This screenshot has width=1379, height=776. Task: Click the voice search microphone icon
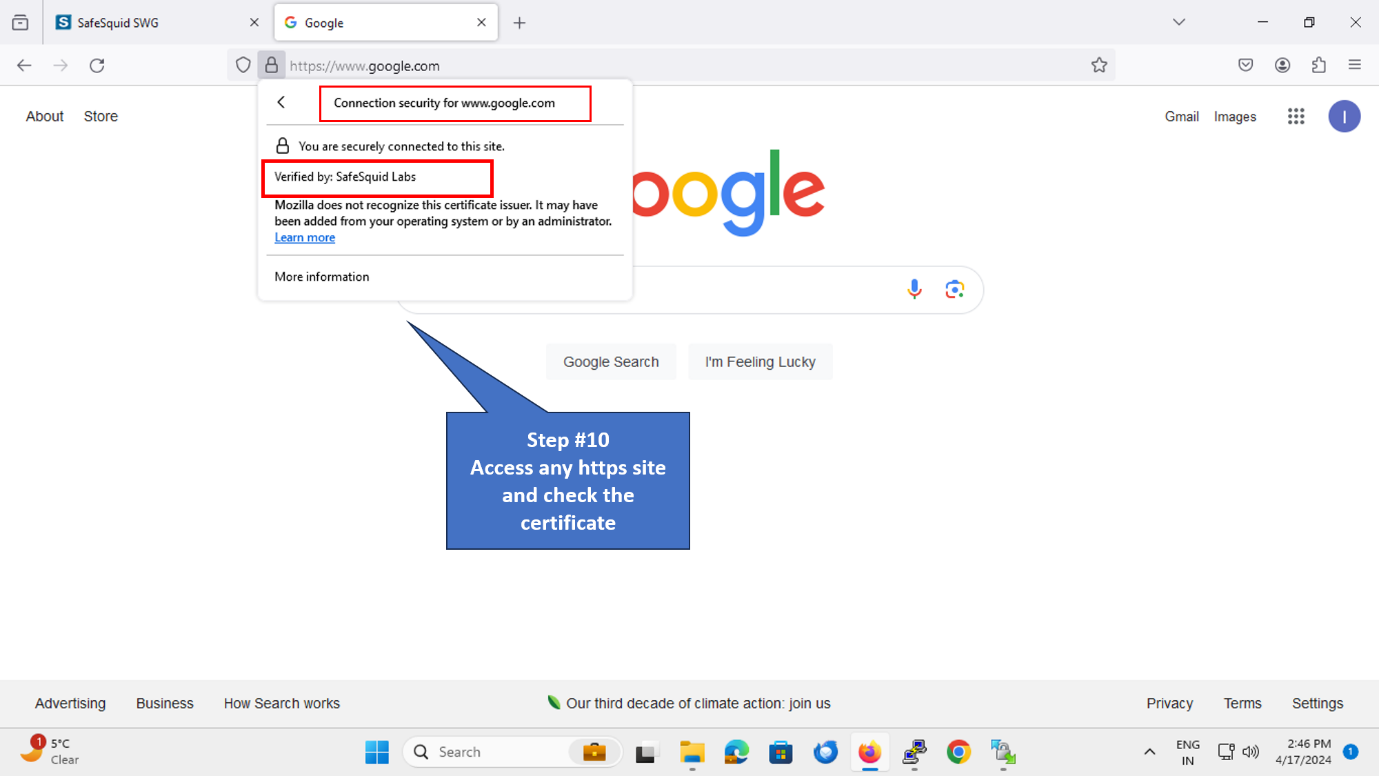914,290
